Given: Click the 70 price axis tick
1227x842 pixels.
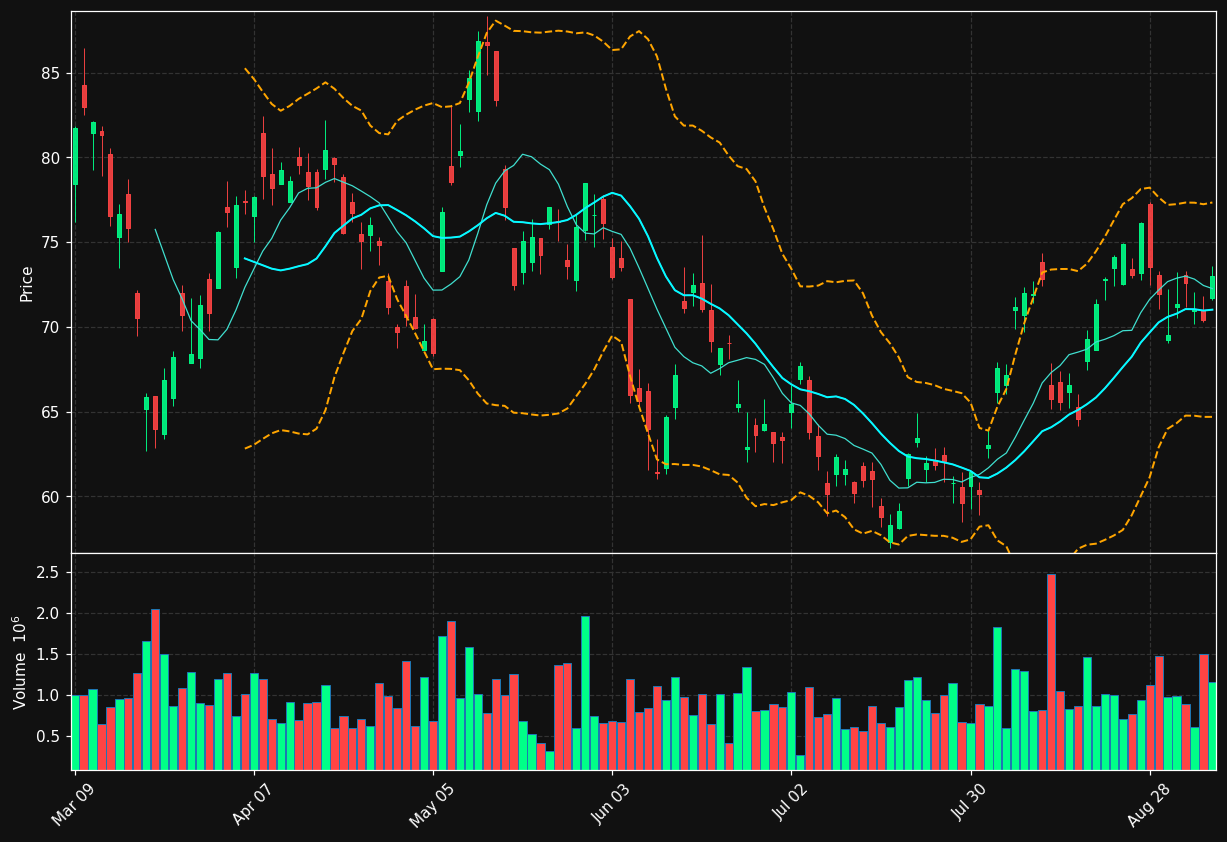Looking at the screenshot, I should pyautogui.click(x=51, y=328).
